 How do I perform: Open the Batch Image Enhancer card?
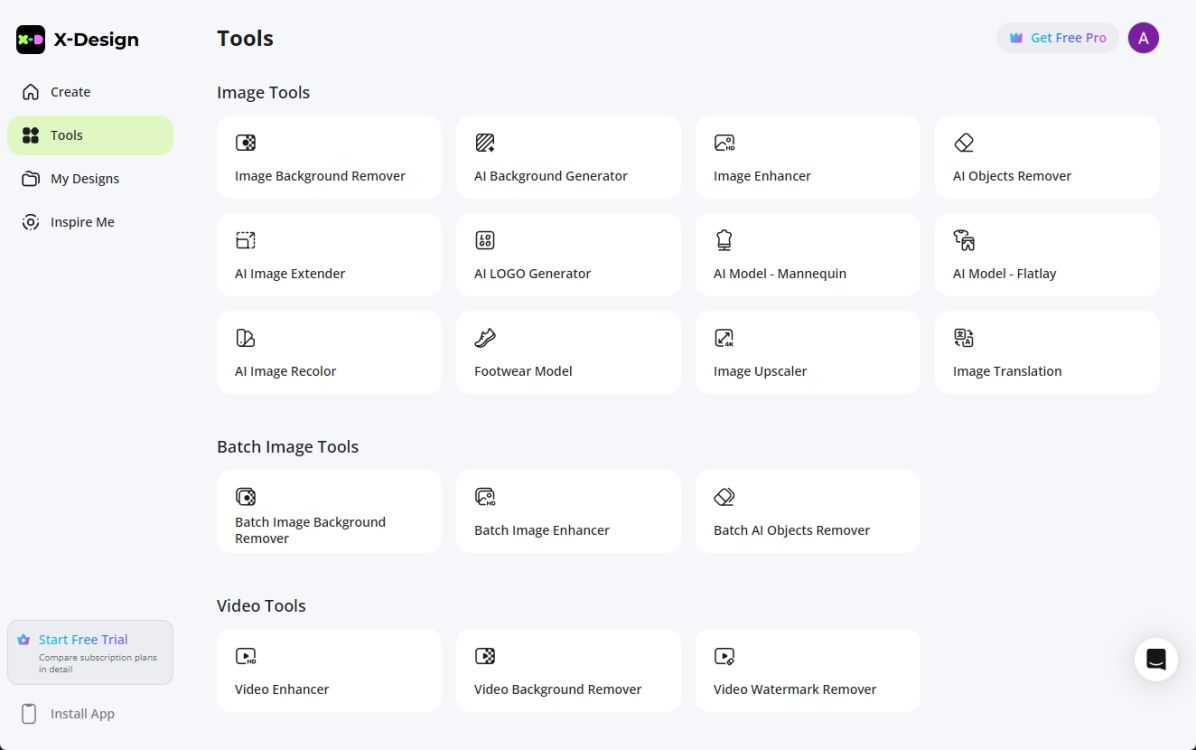coord(568,512)
